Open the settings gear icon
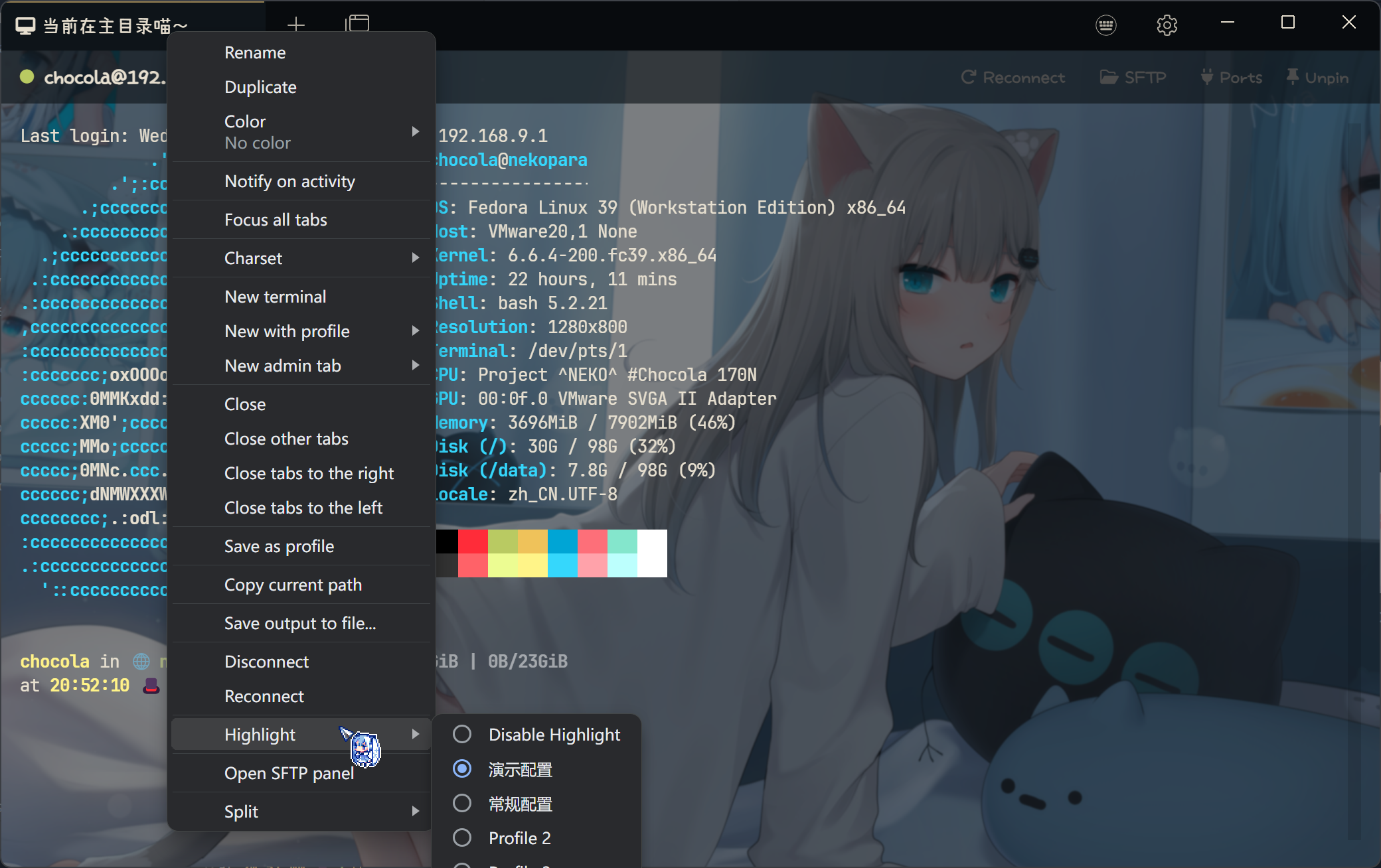This screenshot has width=1381, height=868. click(x=1167, y=25)
